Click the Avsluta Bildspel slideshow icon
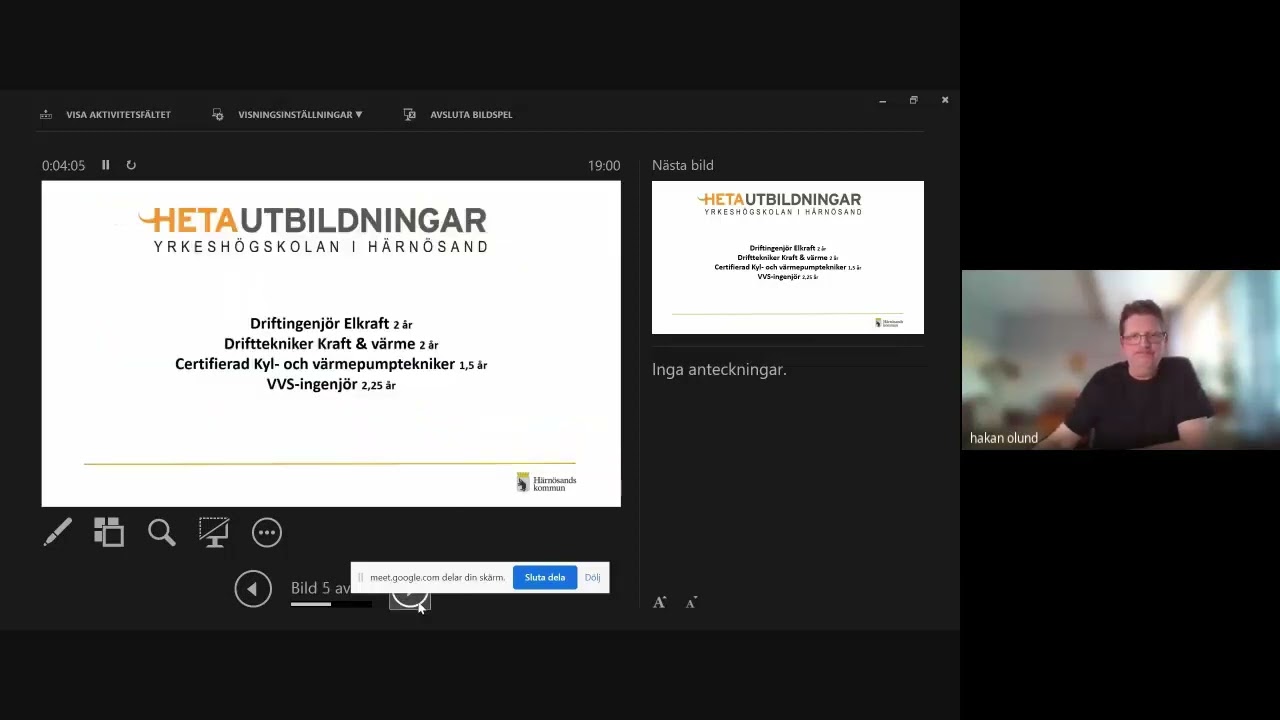This screenshot has height=720, width=1280. click(410, 115)
